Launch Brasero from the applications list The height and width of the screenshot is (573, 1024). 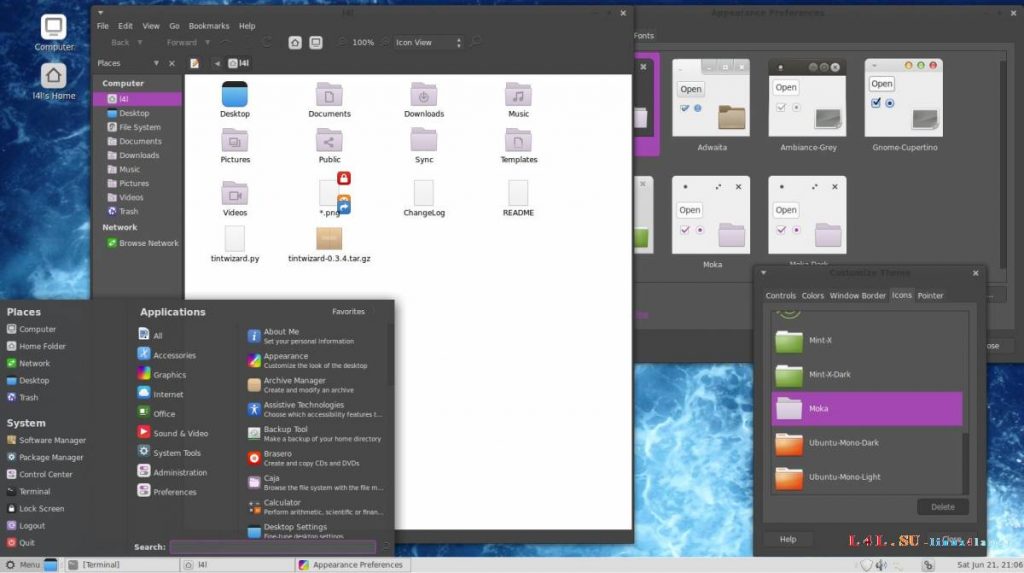tap(315, 458)
